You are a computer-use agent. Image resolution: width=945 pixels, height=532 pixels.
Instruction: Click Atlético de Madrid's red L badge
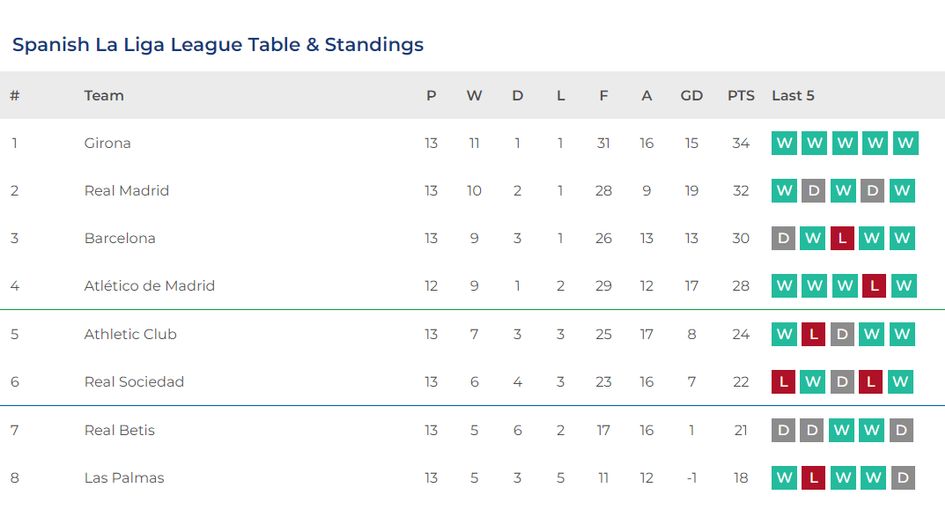point(873,286)
